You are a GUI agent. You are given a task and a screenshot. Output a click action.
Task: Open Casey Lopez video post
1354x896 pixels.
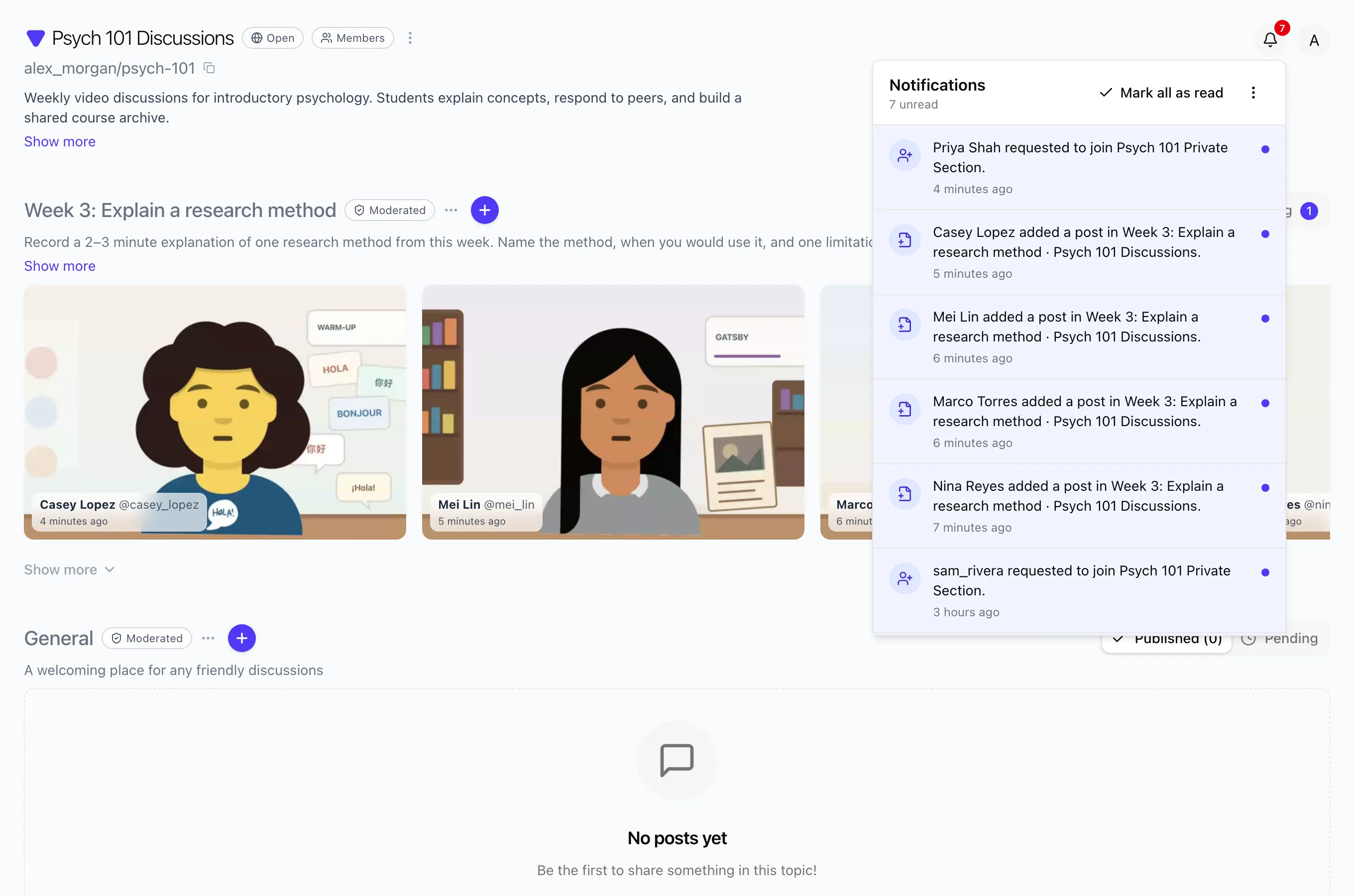coord(215,412)
